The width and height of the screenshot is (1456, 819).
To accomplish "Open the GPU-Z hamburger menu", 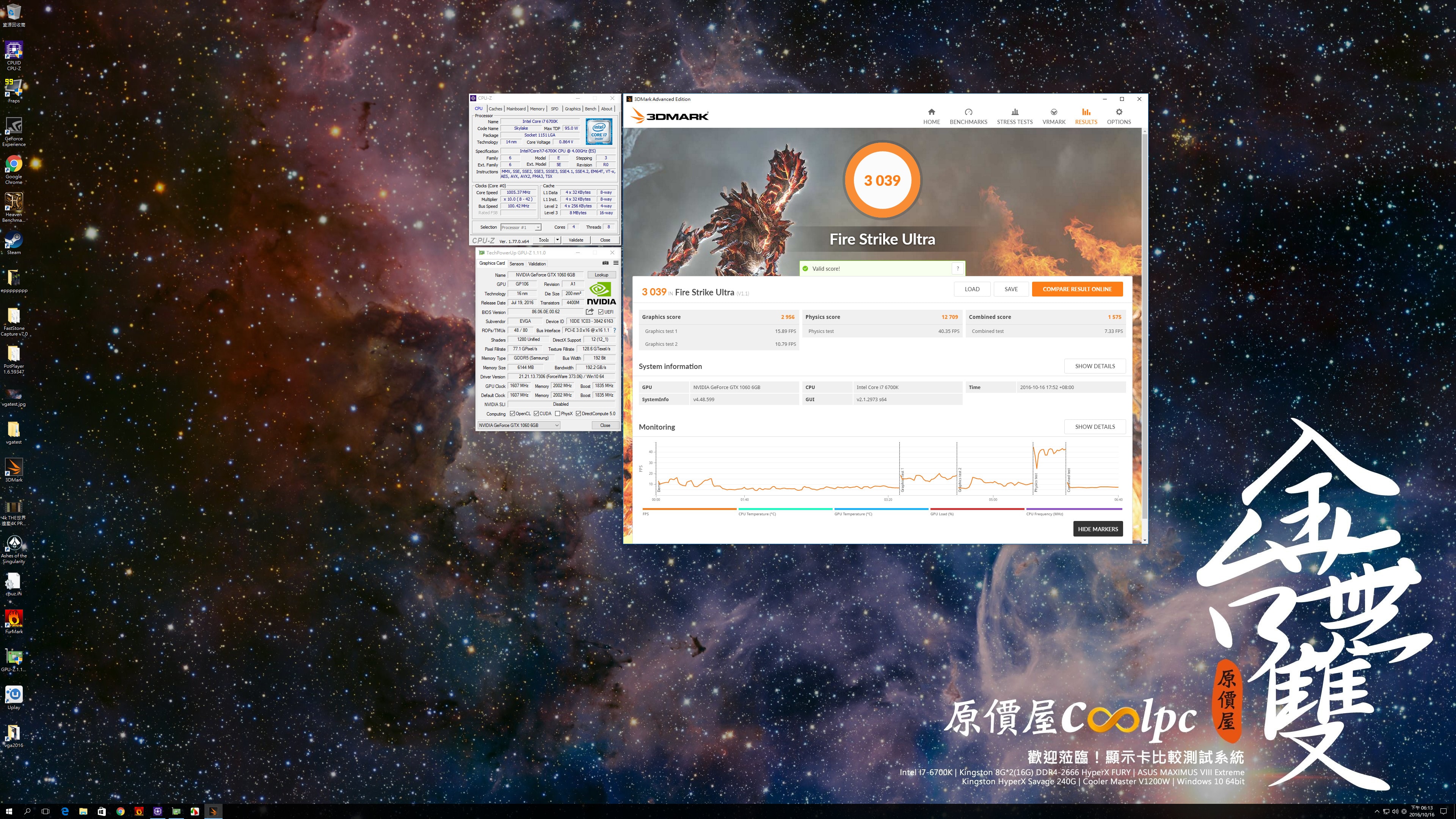I will point(615,263).
